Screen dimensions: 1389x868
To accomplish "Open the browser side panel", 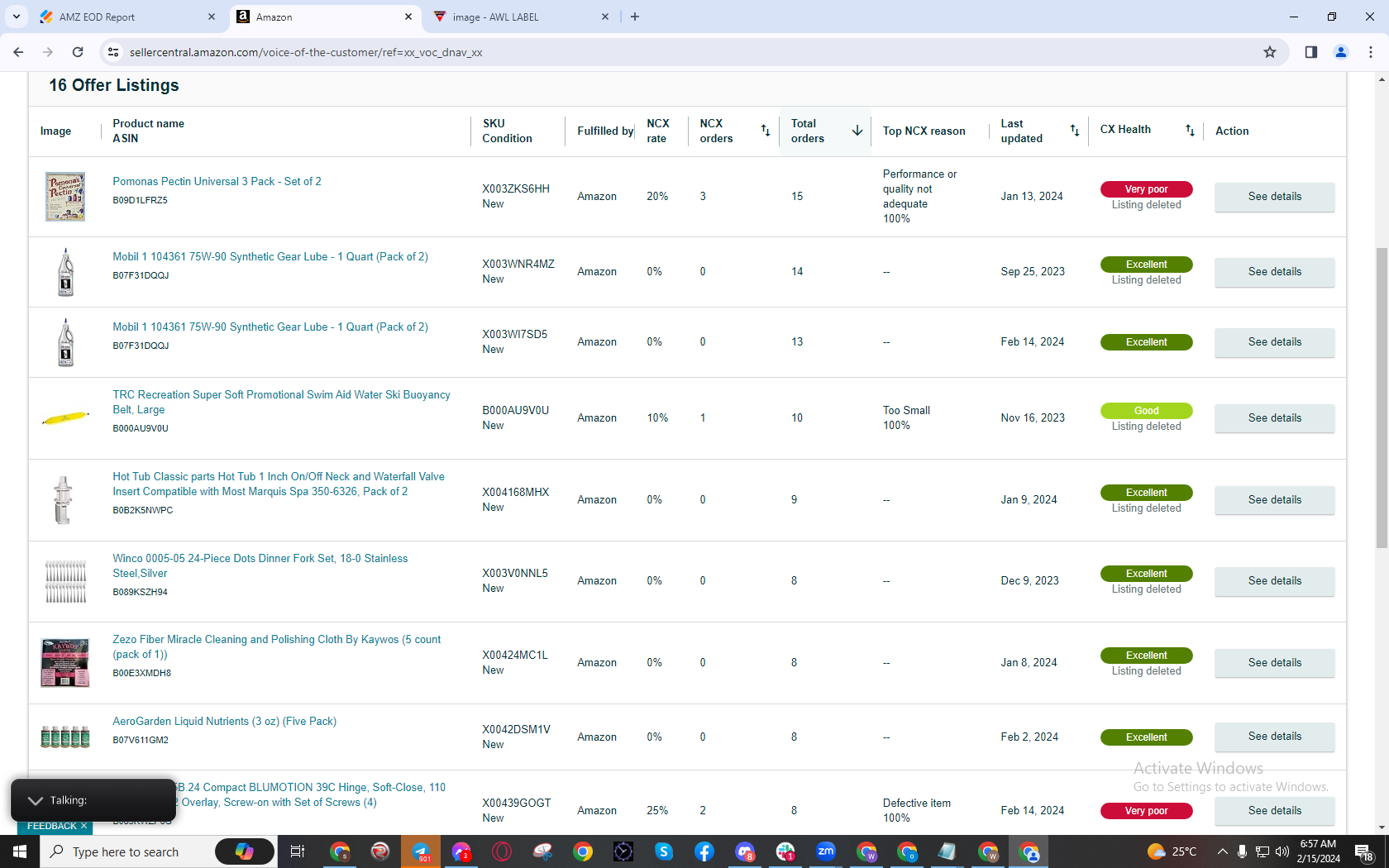I will (1311, 52).
